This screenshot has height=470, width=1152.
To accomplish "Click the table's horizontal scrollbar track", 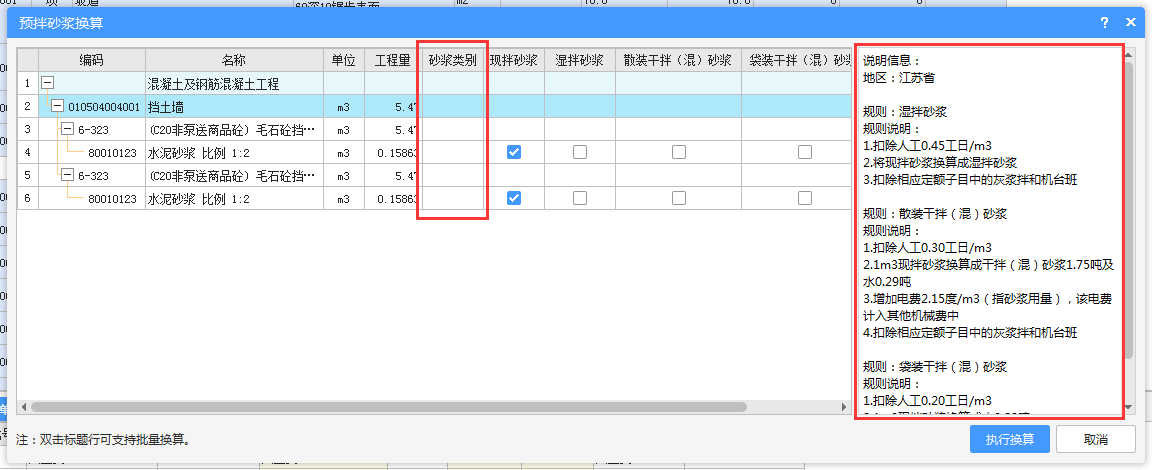I will [x=790, y=407].
